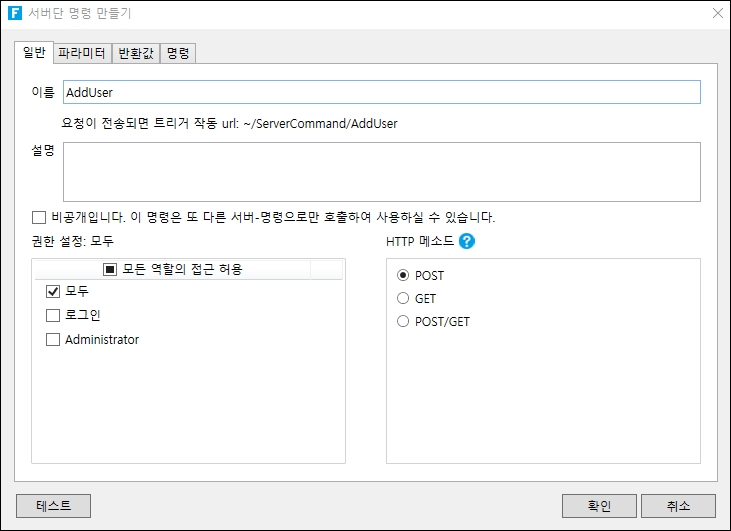
Task: Select the 명령 tab
Action: tap(178, 53)
